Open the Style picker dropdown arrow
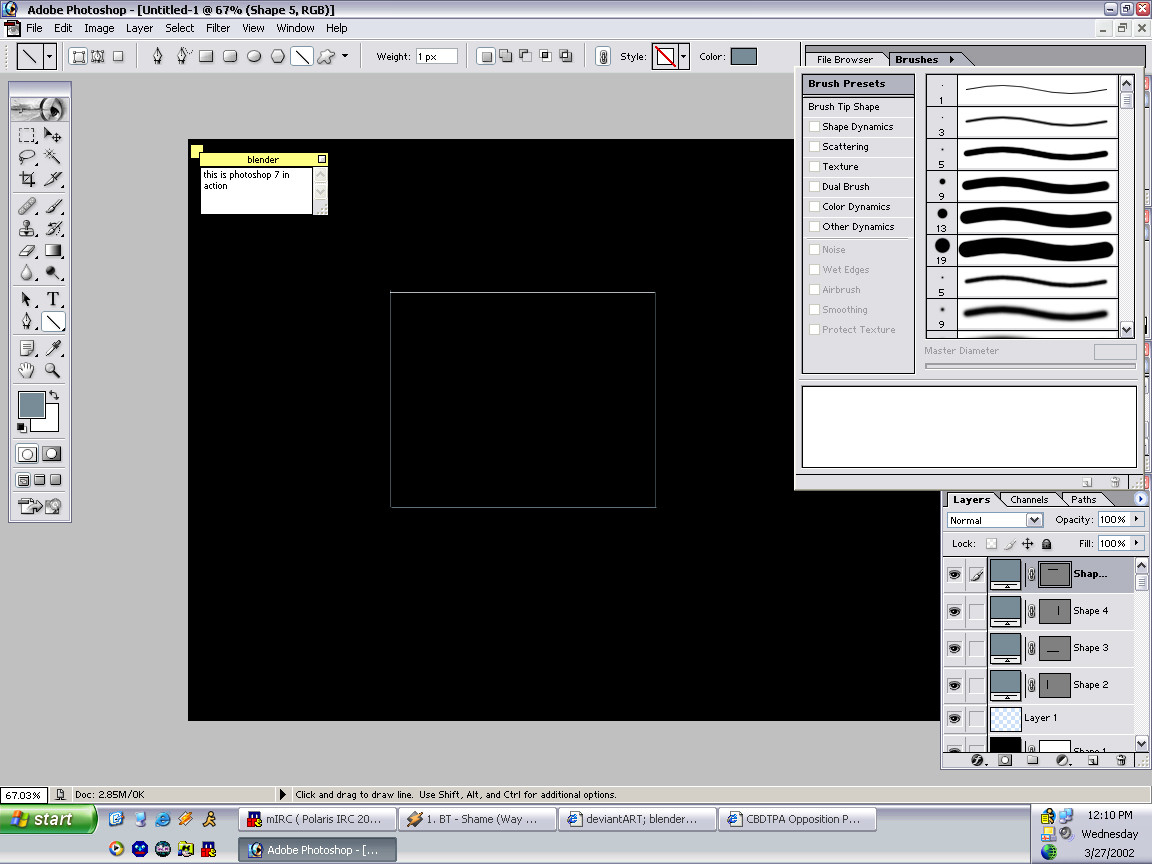 (x=684, y=57)
